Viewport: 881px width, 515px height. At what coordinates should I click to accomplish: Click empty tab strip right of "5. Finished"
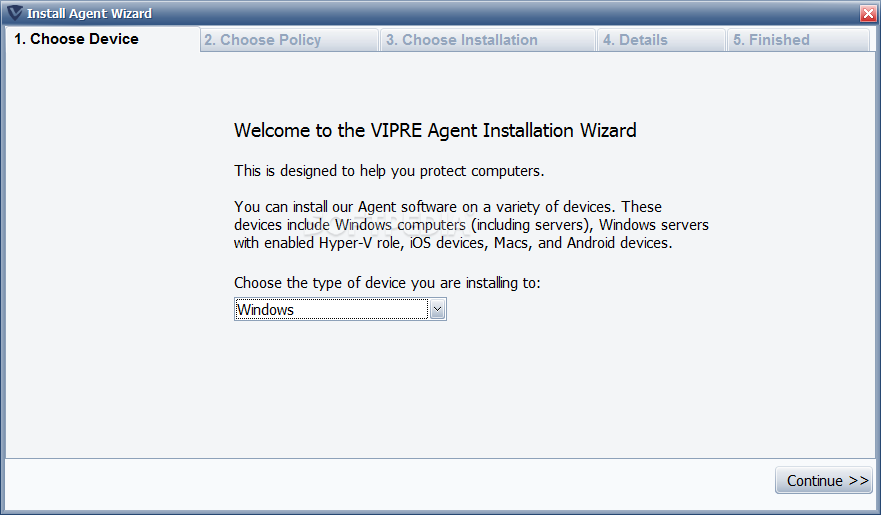click(x=874, y=40)
